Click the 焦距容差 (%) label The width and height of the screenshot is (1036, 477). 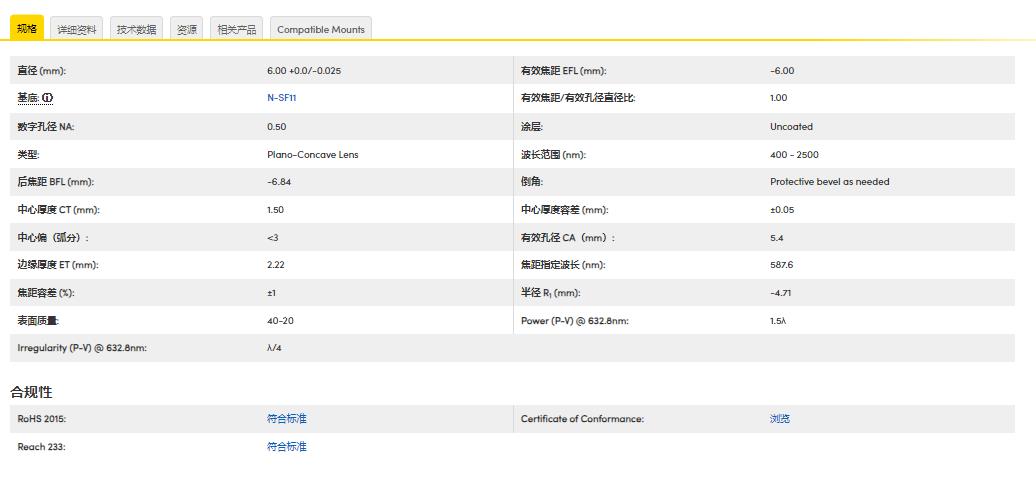46,293
